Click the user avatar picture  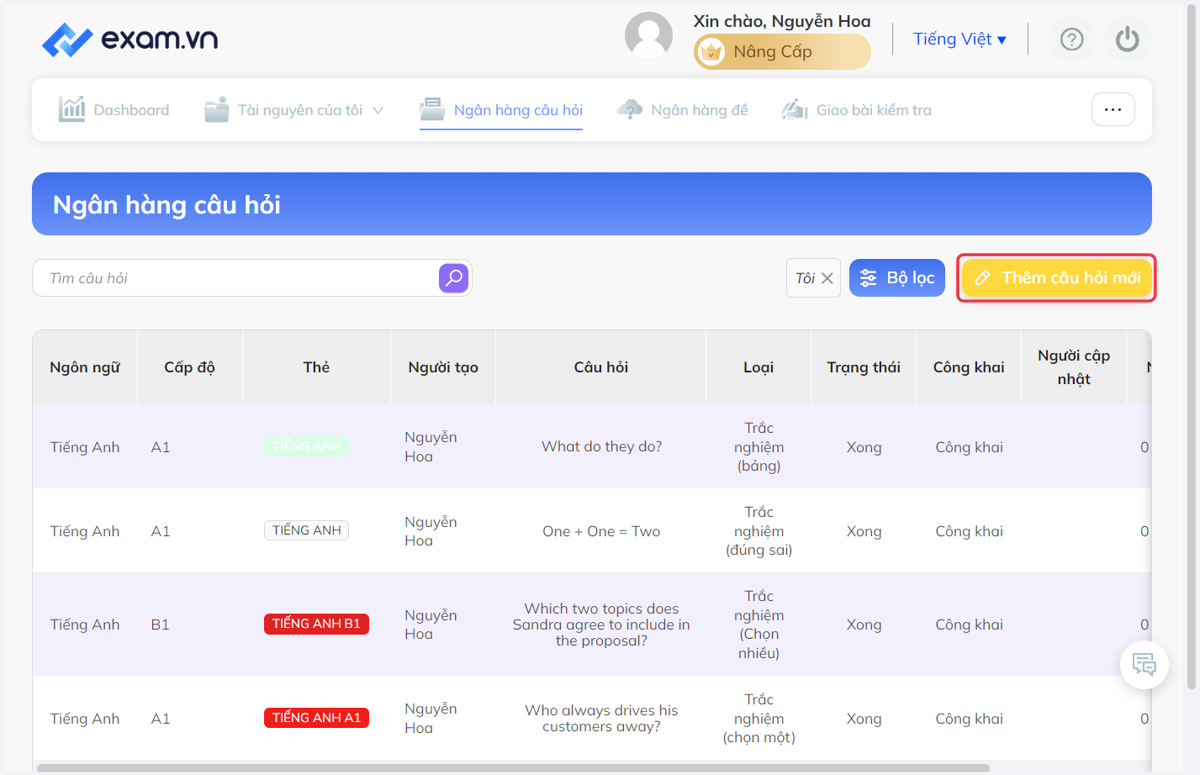[649, 36]
